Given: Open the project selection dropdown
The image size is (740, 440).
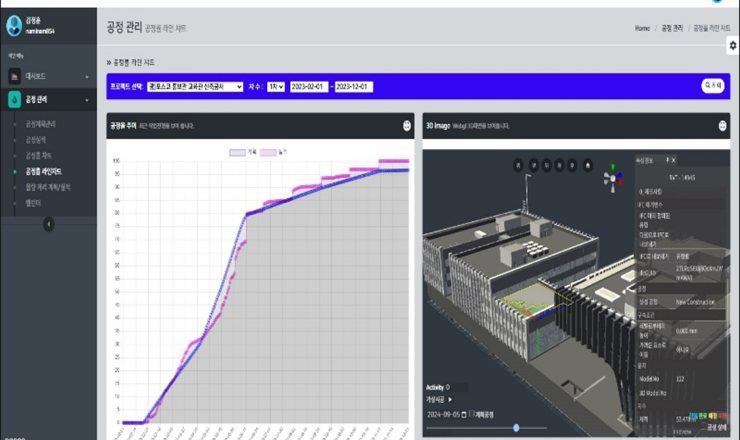Looking at the screenshot, I should [195, 87].
